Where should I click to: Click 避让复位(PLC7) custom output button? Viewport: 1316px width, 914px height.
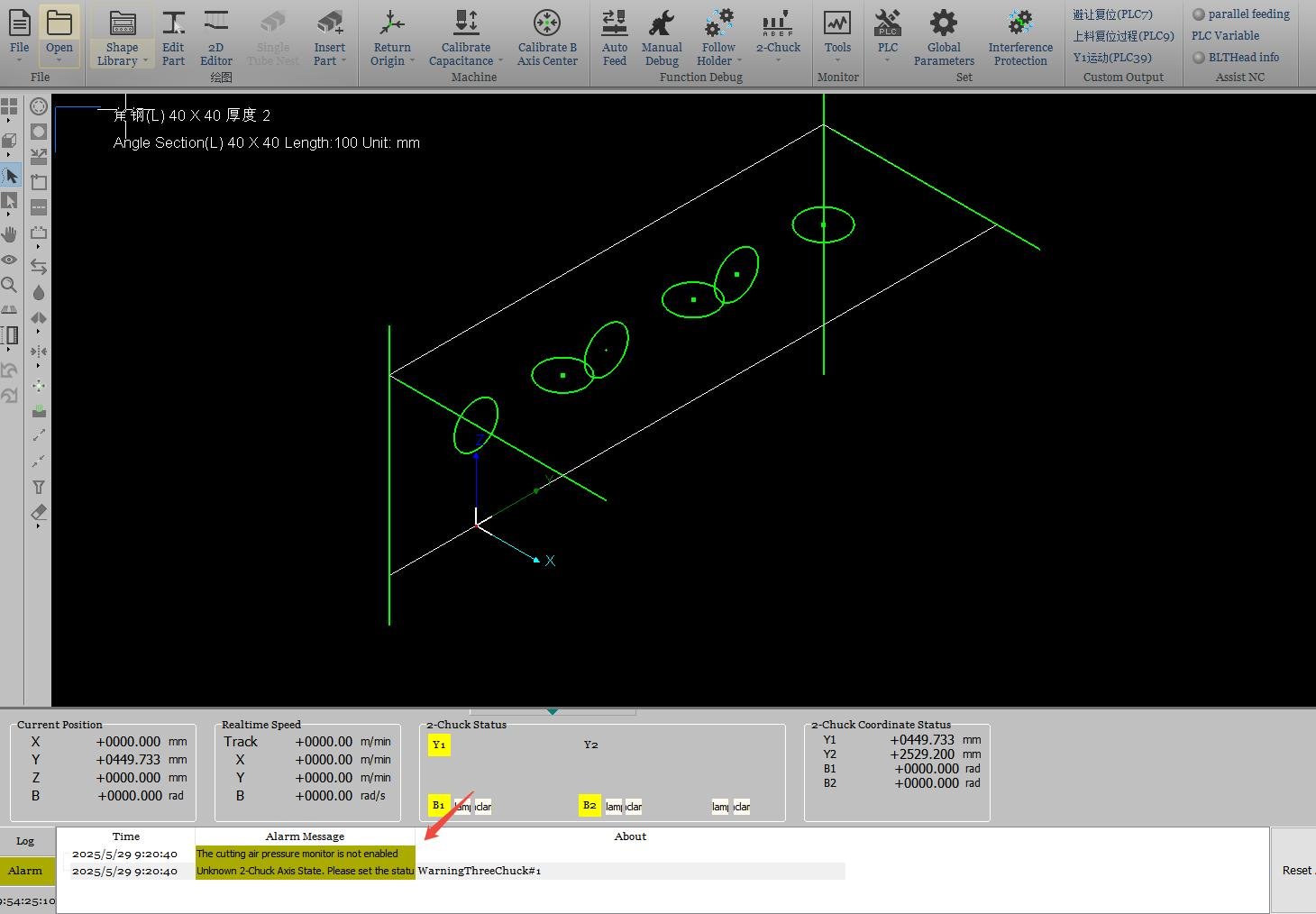point(1112,14)
